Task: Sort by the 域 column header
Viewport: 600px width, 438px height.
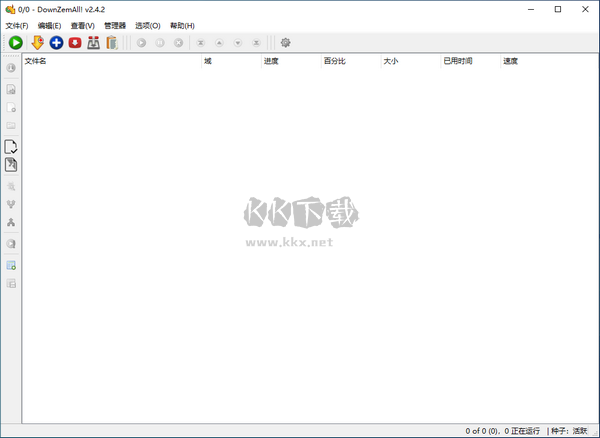Action: [231, 61]
